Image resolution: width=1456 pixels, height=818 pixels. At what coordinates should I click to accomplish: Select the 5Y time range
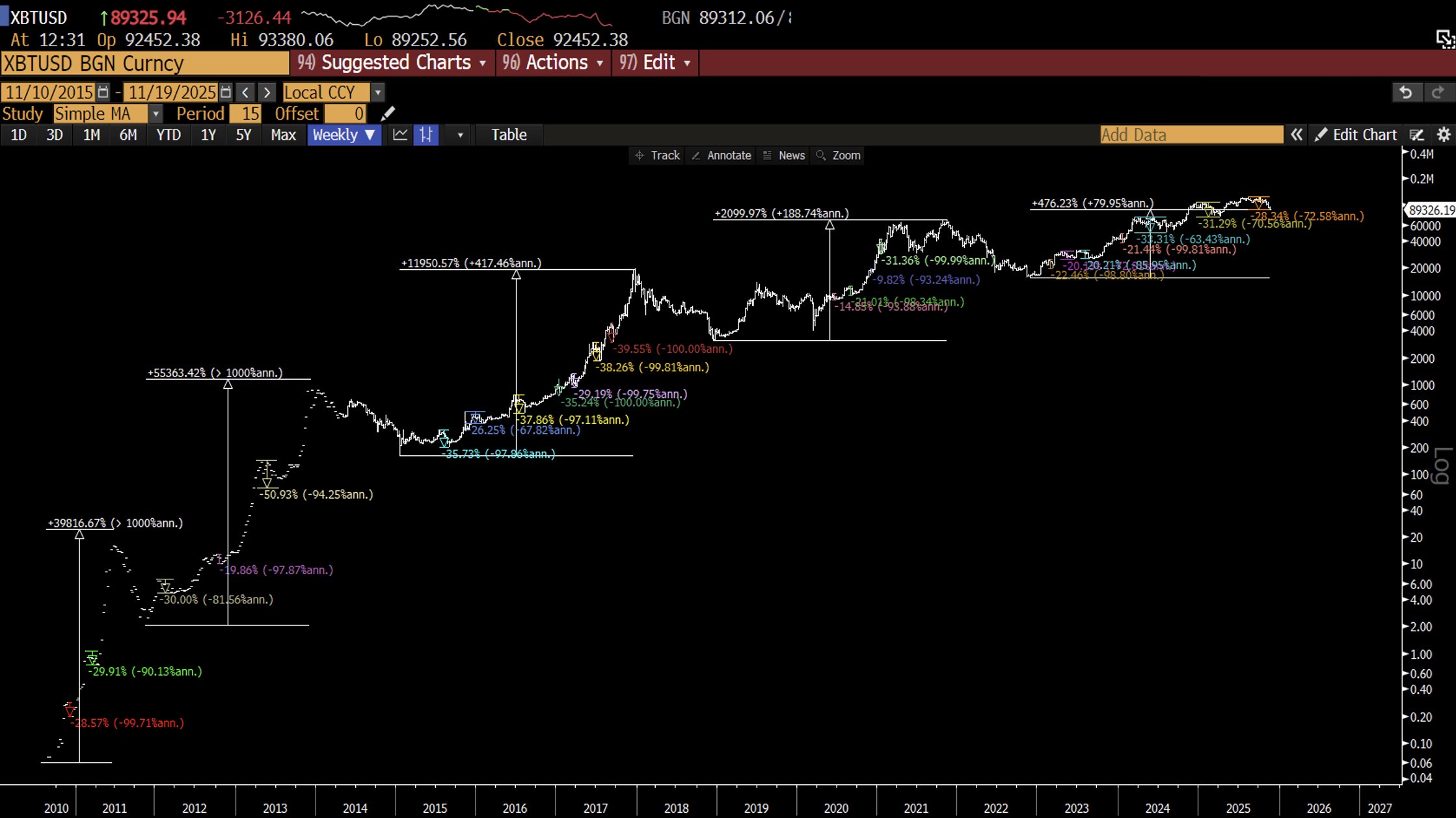[x=243, y=135]
